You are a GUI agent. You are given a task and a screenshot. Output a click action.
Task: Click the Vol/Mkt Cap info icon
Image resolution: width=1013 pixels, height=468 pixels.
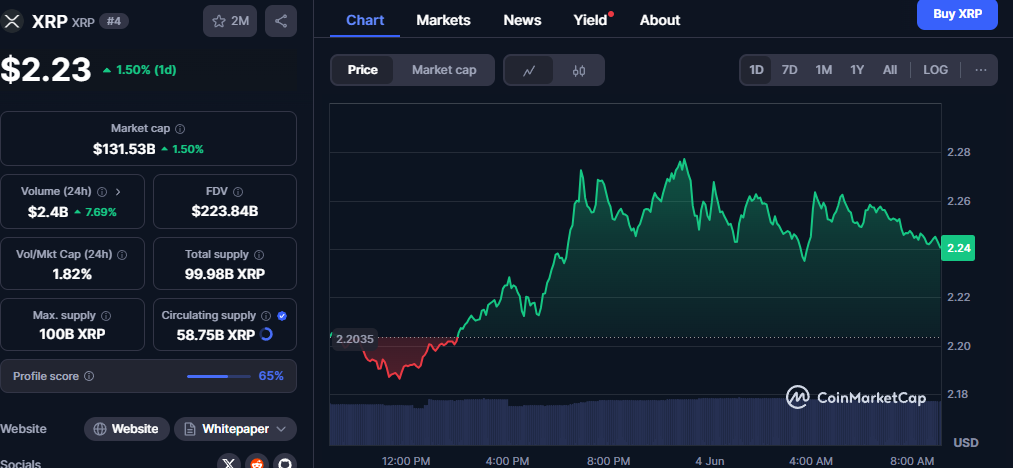click(x=122, y=255)
